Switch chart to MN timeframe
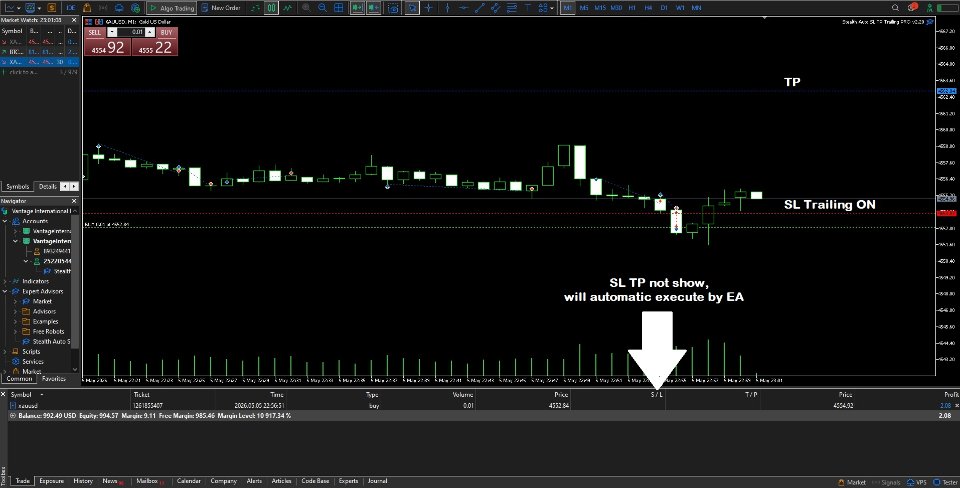The width and height of the screenshot is (960, 488). click(697, 8)
